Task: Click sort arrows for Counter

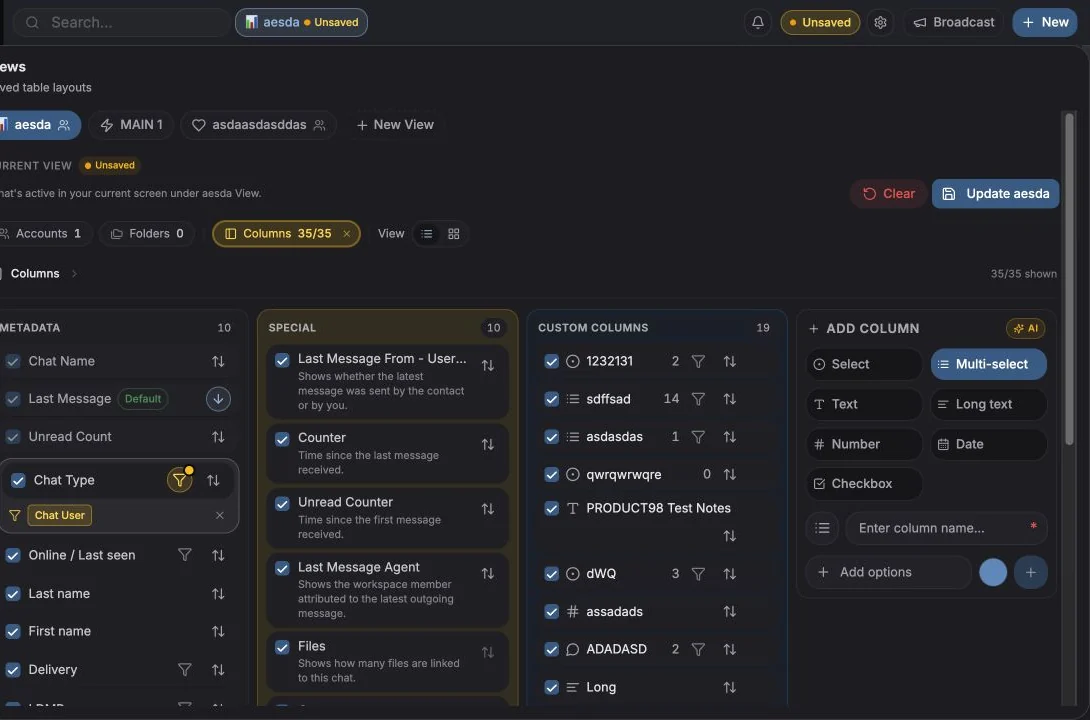Action: point(488,444)
